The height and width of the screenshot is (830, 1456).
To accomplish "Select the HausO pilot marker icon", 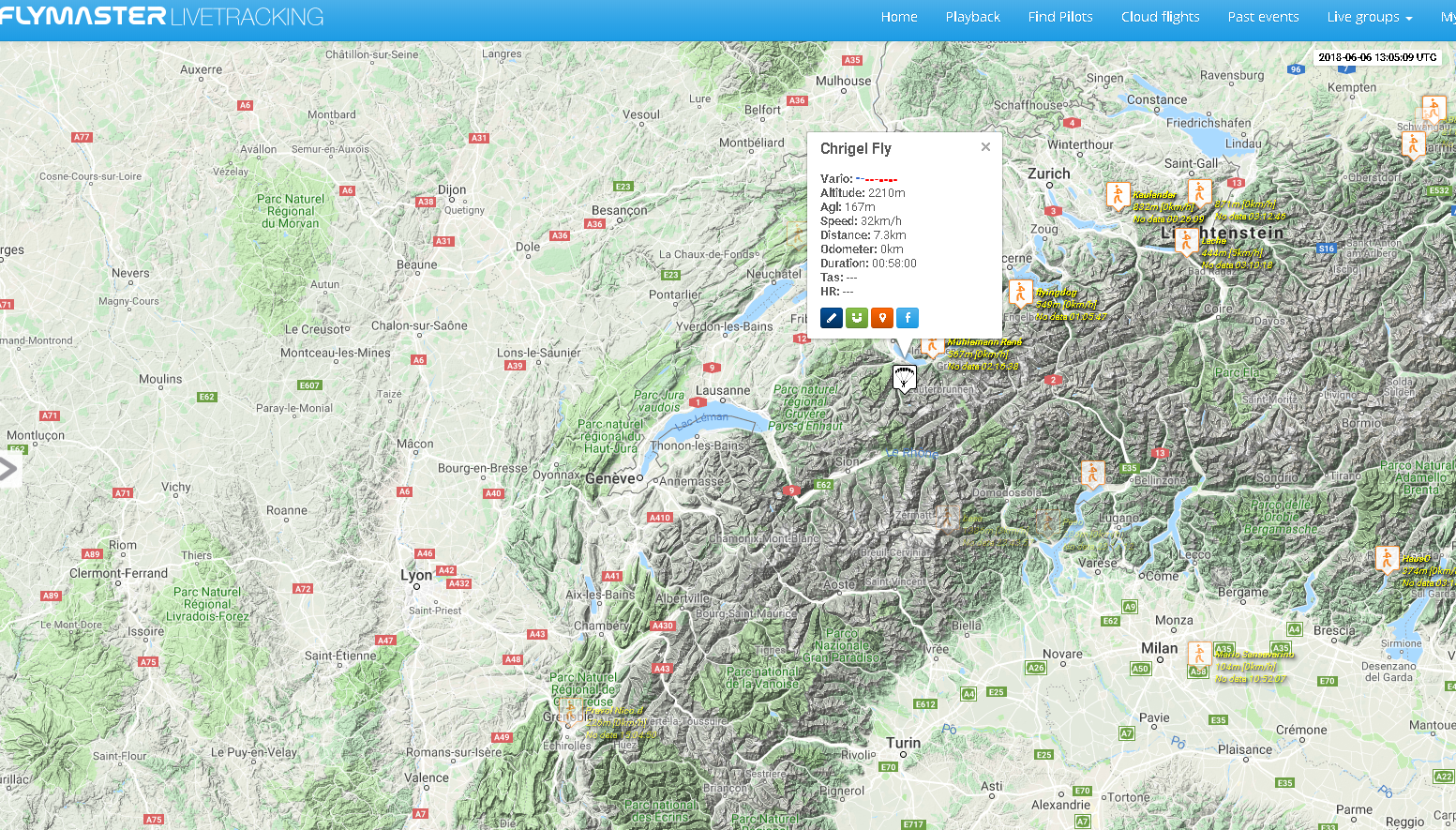I will click(x=1388, y=560).
